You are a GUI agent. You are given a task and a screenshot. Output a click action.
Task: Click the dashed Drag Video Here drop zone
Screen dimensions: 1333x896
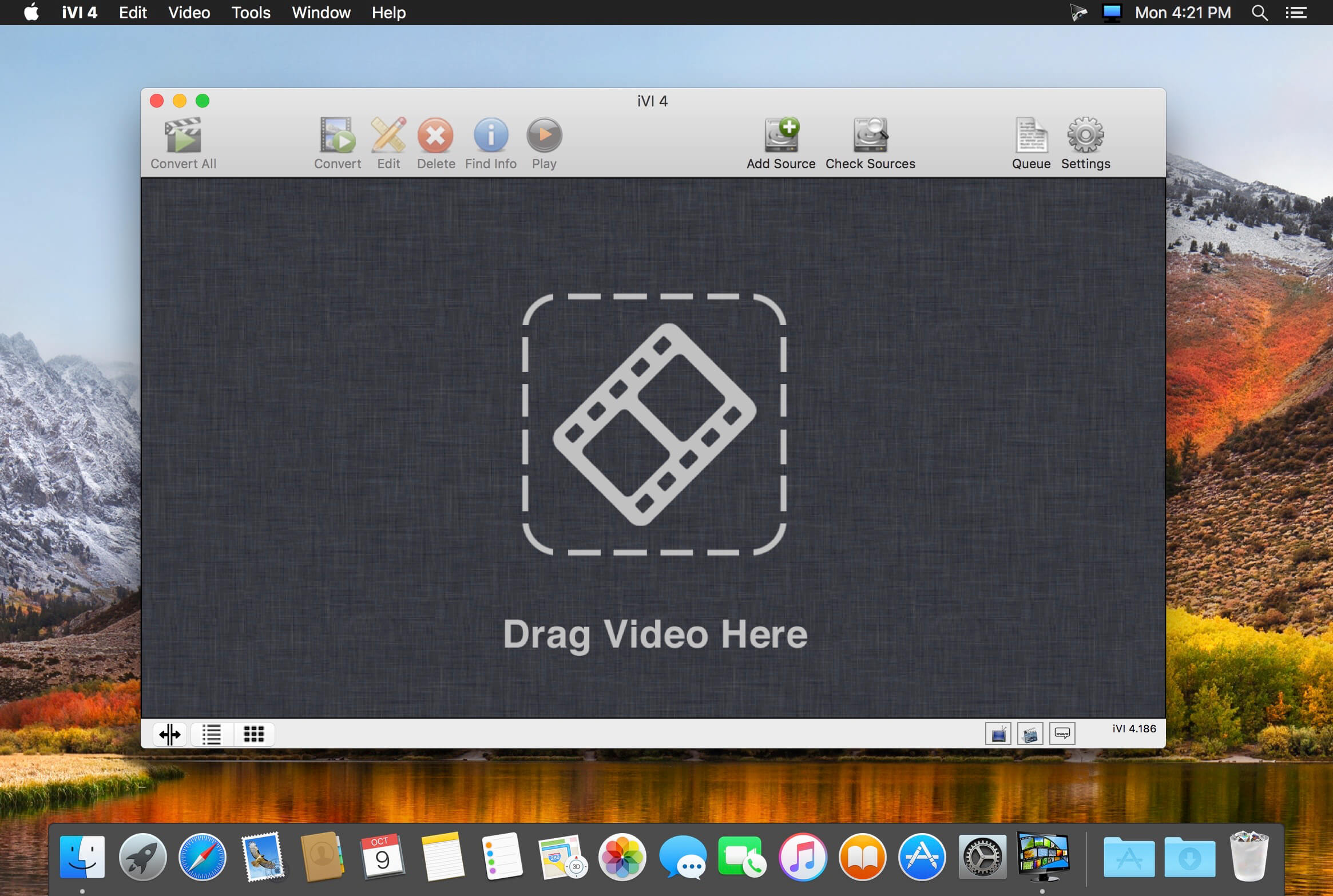click(654, 425)
